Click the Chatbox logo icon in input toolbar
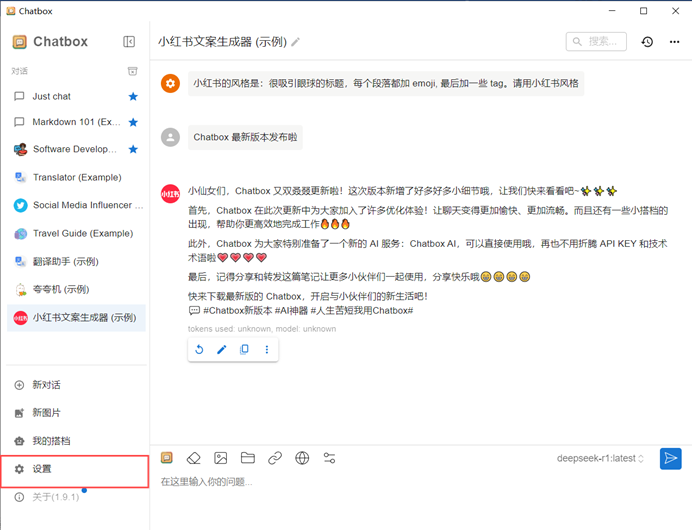 point(167,458)
